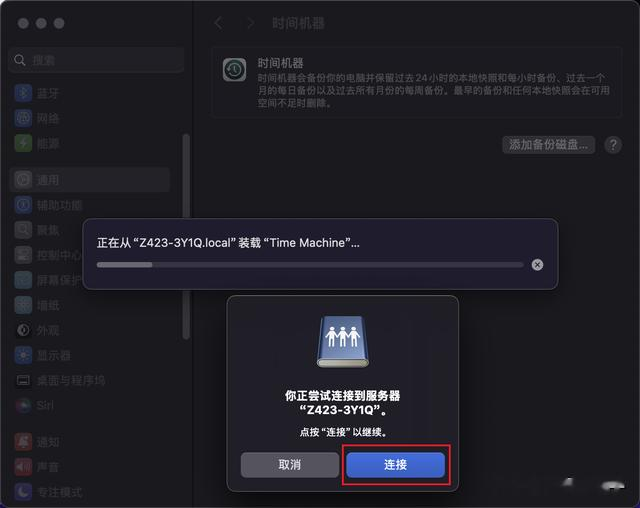
Task: Click the 连接 connect button
Action: pyautogui.click(x=395, y=464)
